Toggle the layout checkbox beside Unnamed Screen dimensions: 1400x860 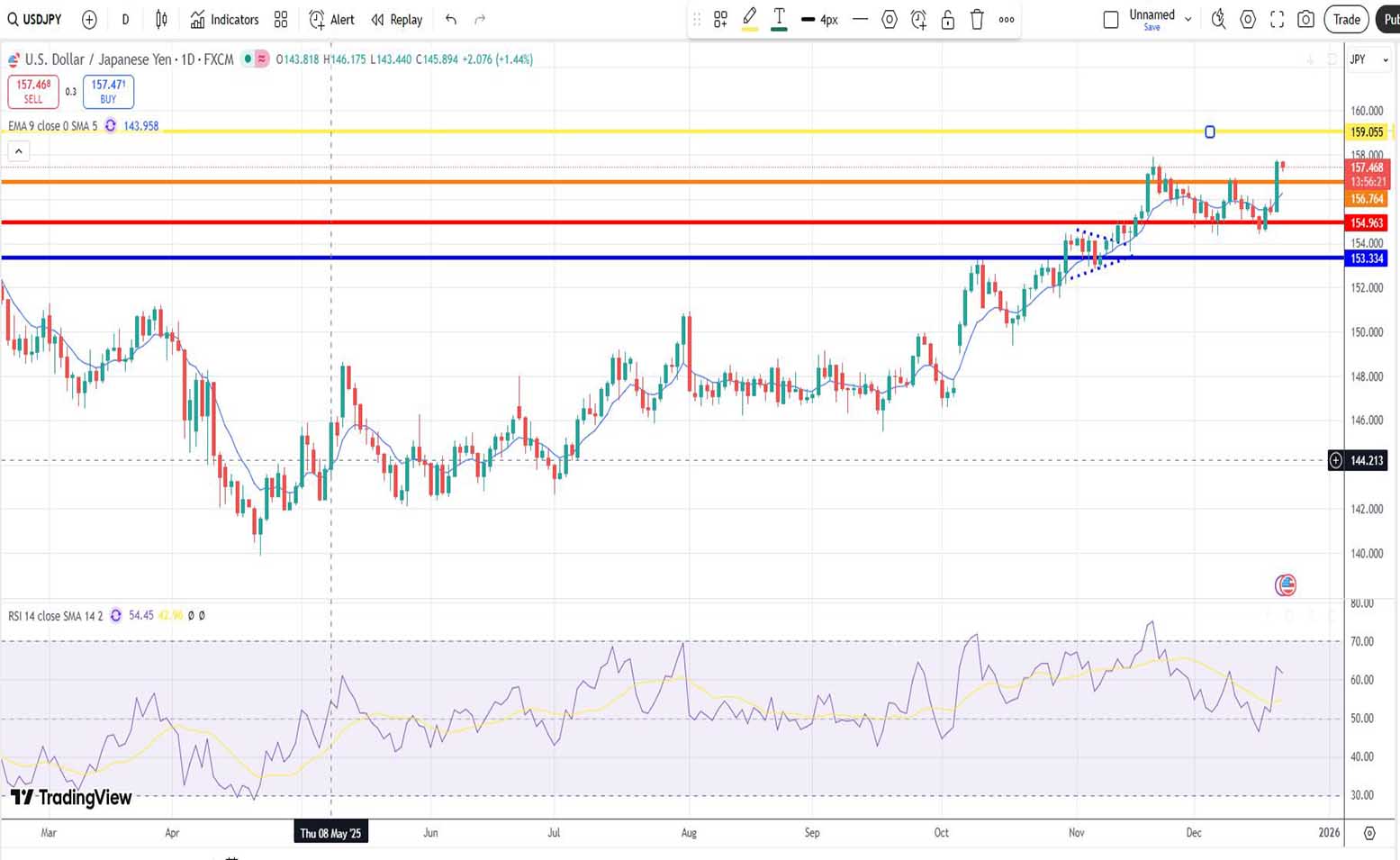click(x=1111, y=19)
